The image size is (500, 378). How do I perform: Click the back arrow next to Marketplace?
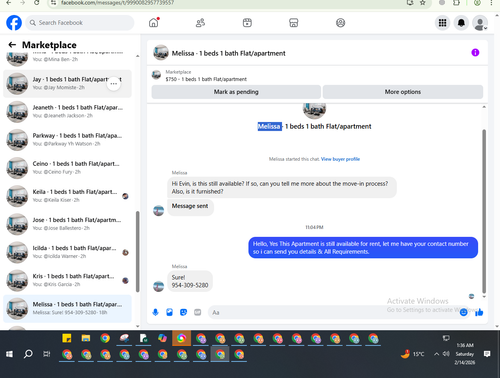point(12,45)
